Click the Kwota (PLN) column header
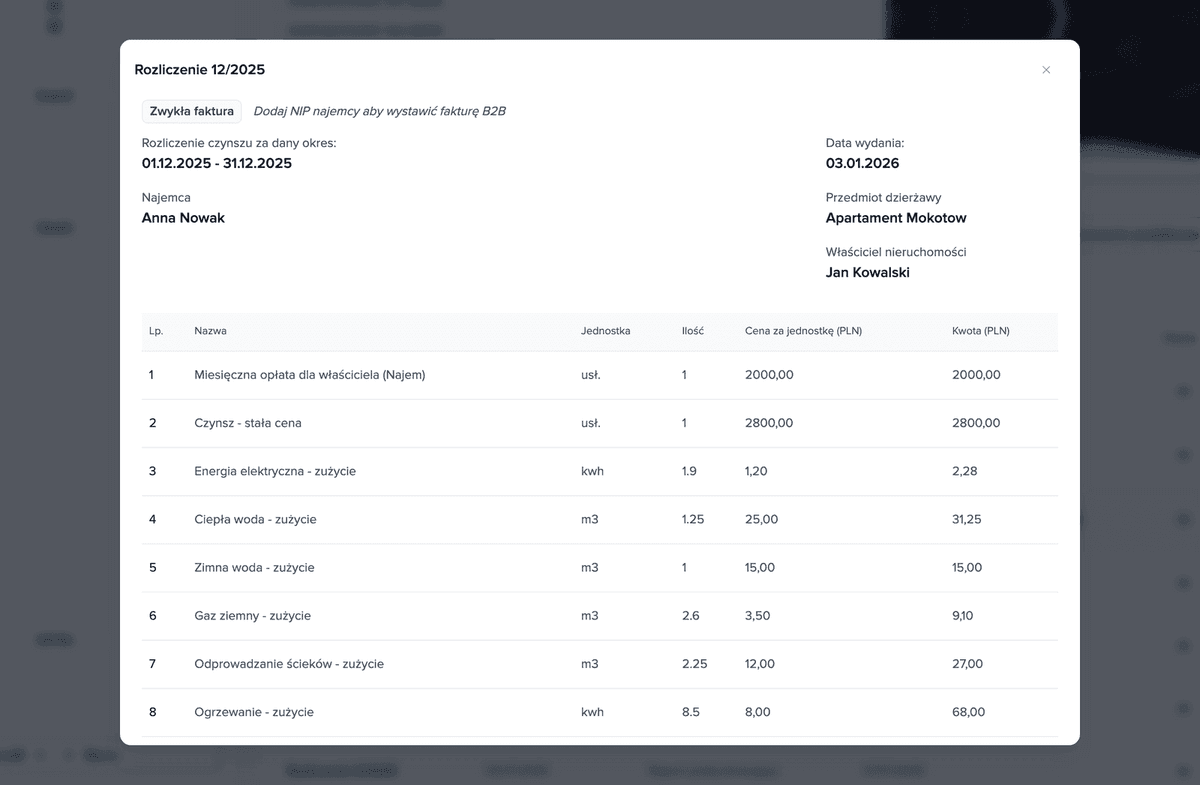Screen dimensions: 1200x785 (981, 331)
